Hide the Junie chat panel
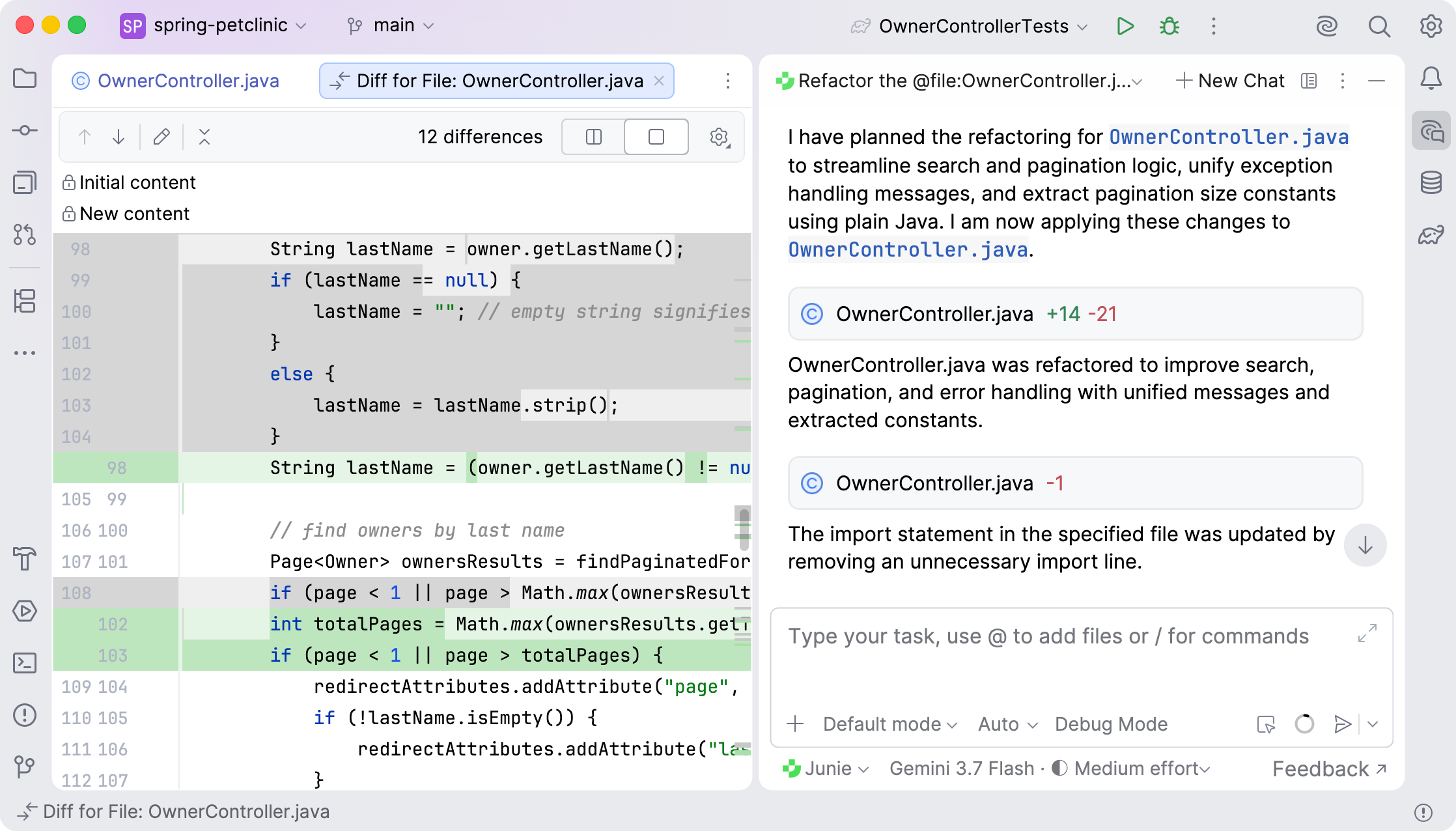 [x=1377, y=81]
